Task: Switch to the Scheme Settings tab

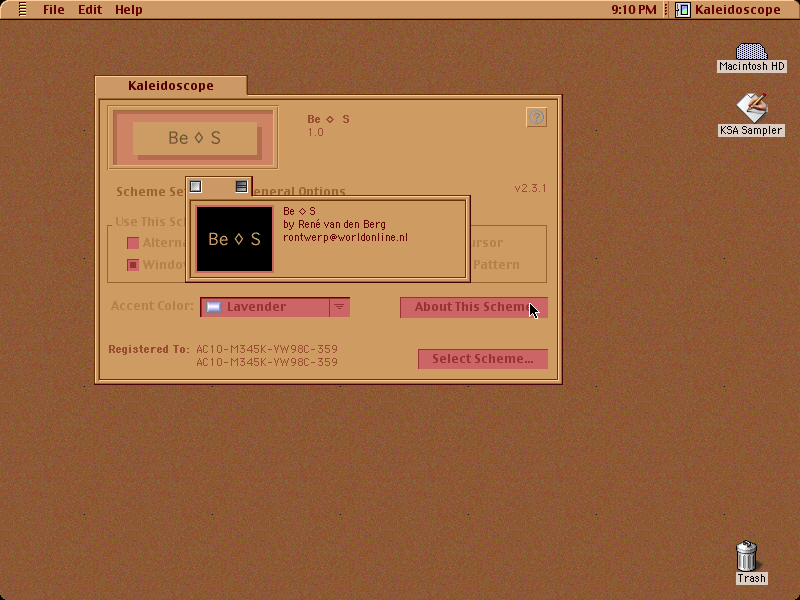Action: click(x=150, y=191)
